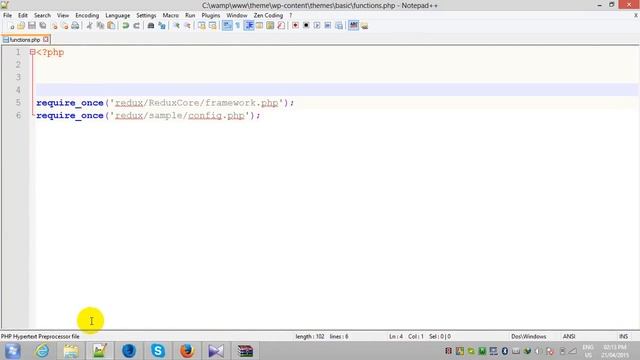Click the 'Ln : 4 Col : 1' status entry
The image size is (640, 360).
tap(406, 336)
